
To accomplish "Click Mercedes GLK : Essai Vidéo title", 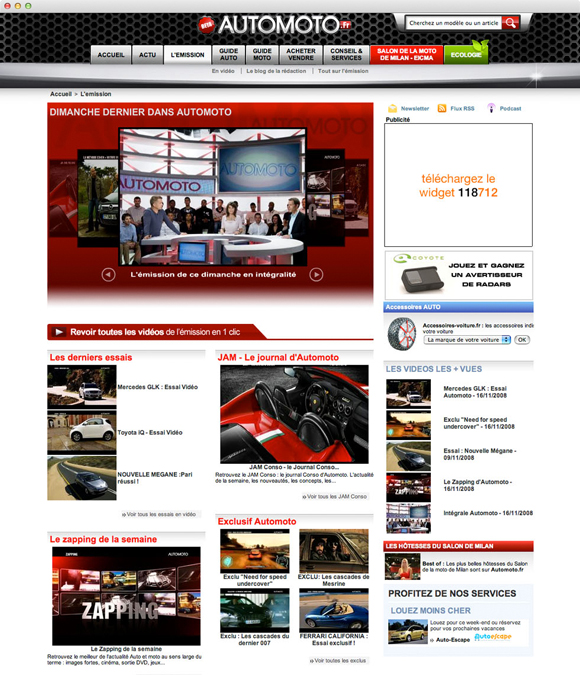I will 158,387.
